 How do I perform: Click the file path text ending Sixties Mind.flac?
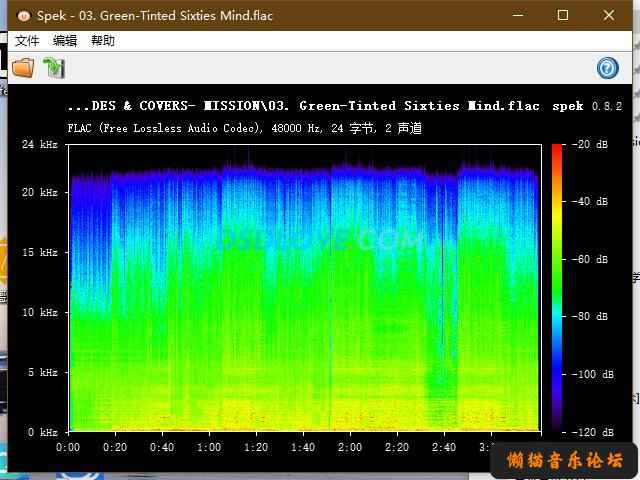(x=304, y=106)
